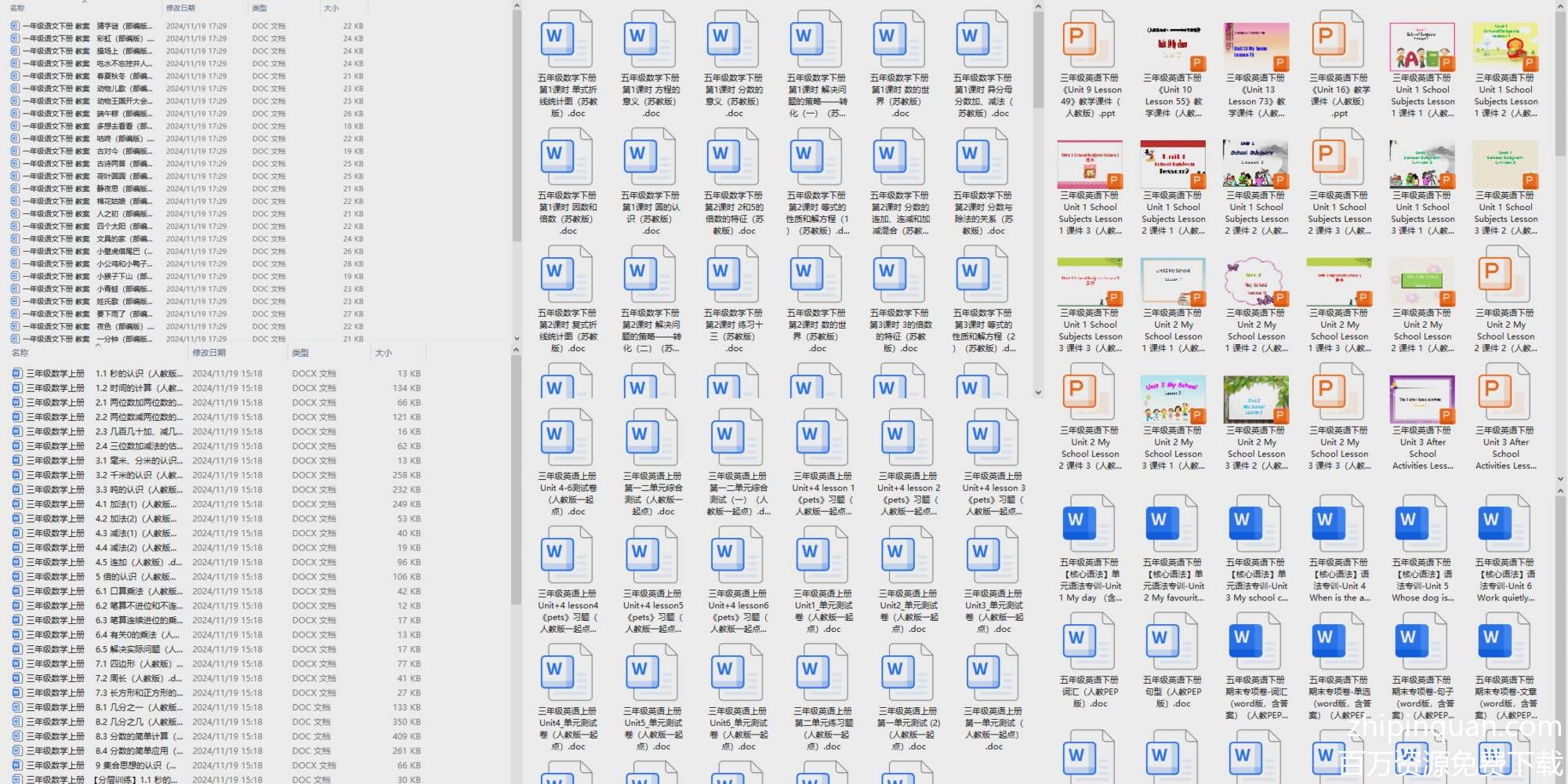This screenshot has width=1568, height=784.
Task: Select the 三年级数学上册 4.5 连加 row
Action: (x=216, y=562)
